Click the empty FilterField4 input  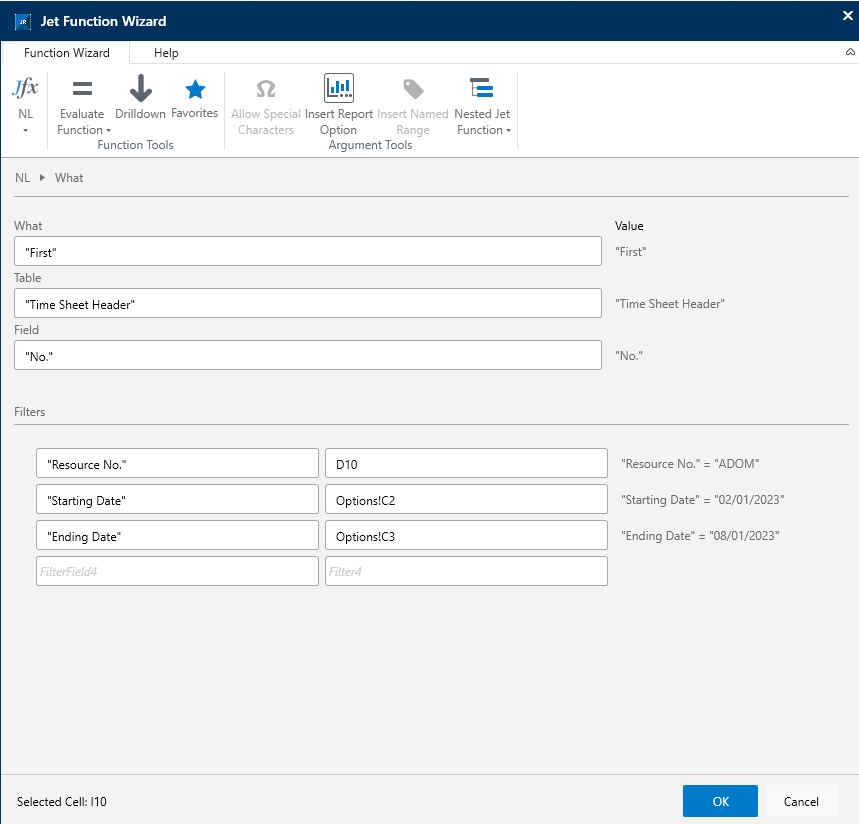click(177, 571)
